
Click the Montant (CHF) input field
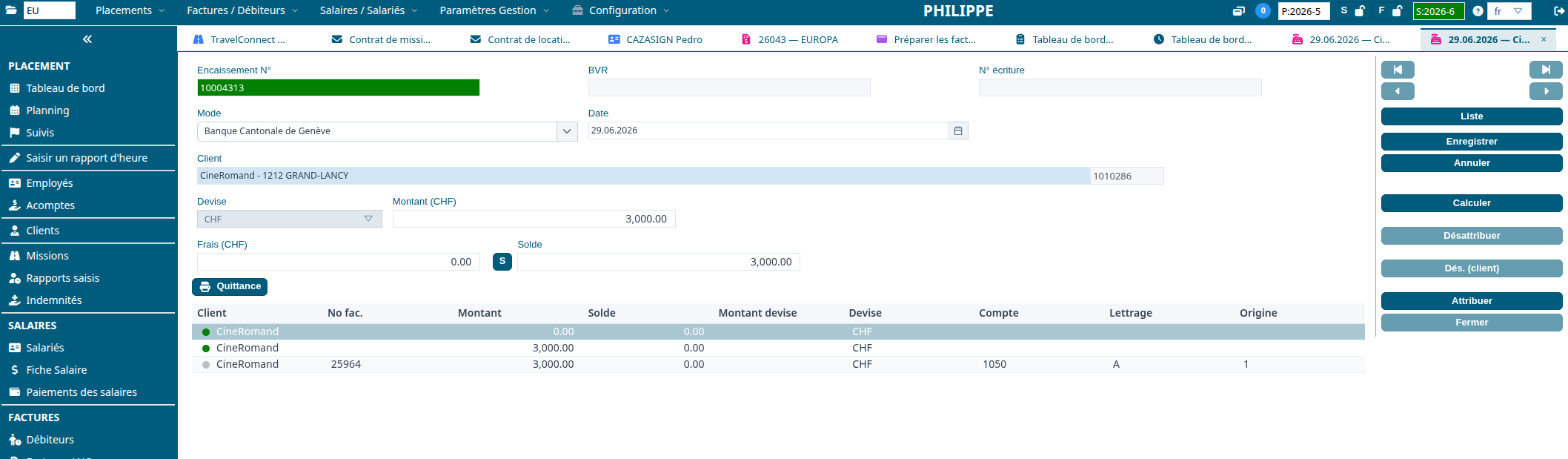pos(534,219)
